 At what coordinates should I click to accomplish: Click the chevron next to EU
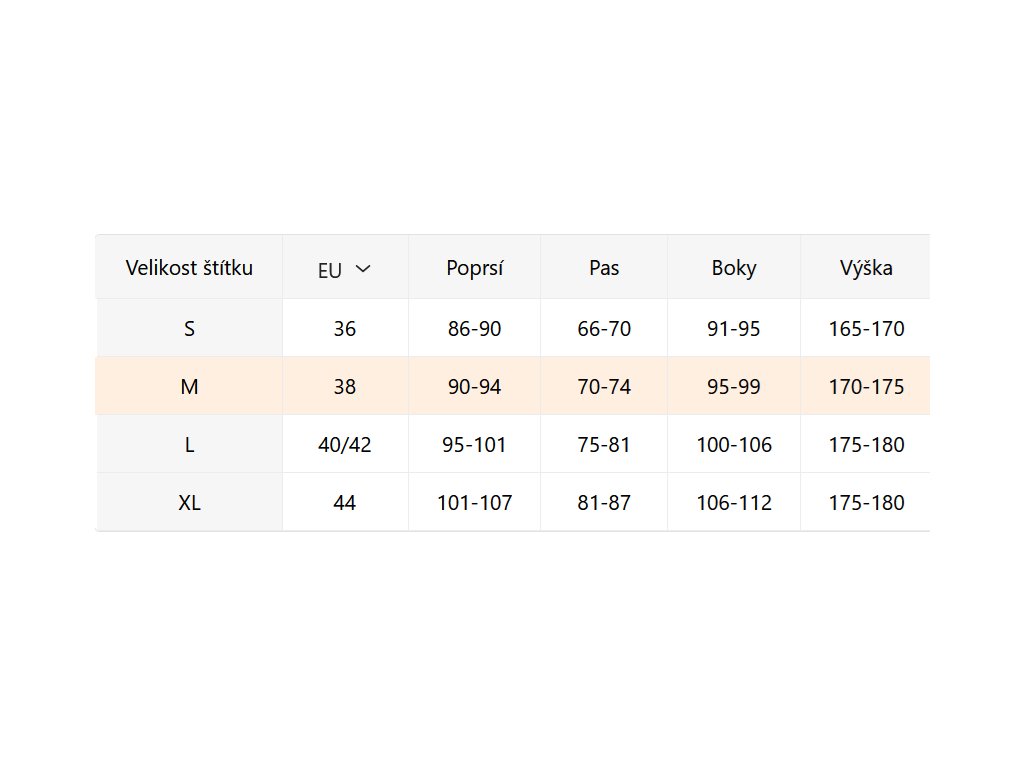(363, 269)
